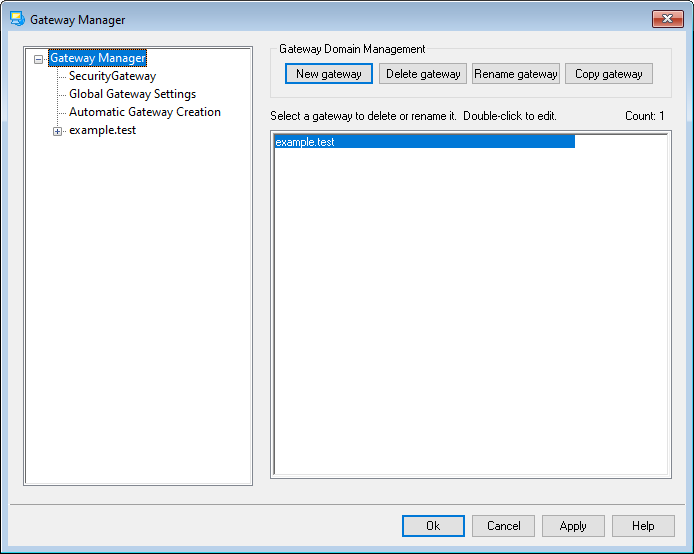Click the New gateway button
Image resolution: width=694 pixels, height=554 pixels.
pyautogui.click(x=329, y=74)
